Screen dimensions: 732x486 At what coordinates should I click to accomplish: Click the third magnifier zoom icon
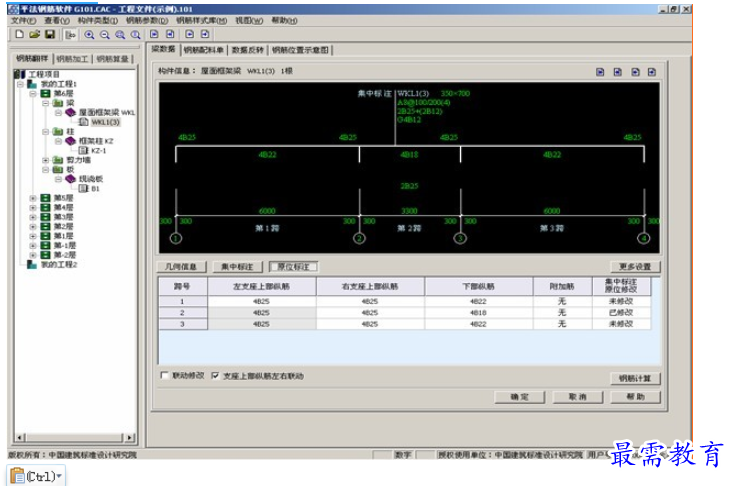click(x=120, y=35)
